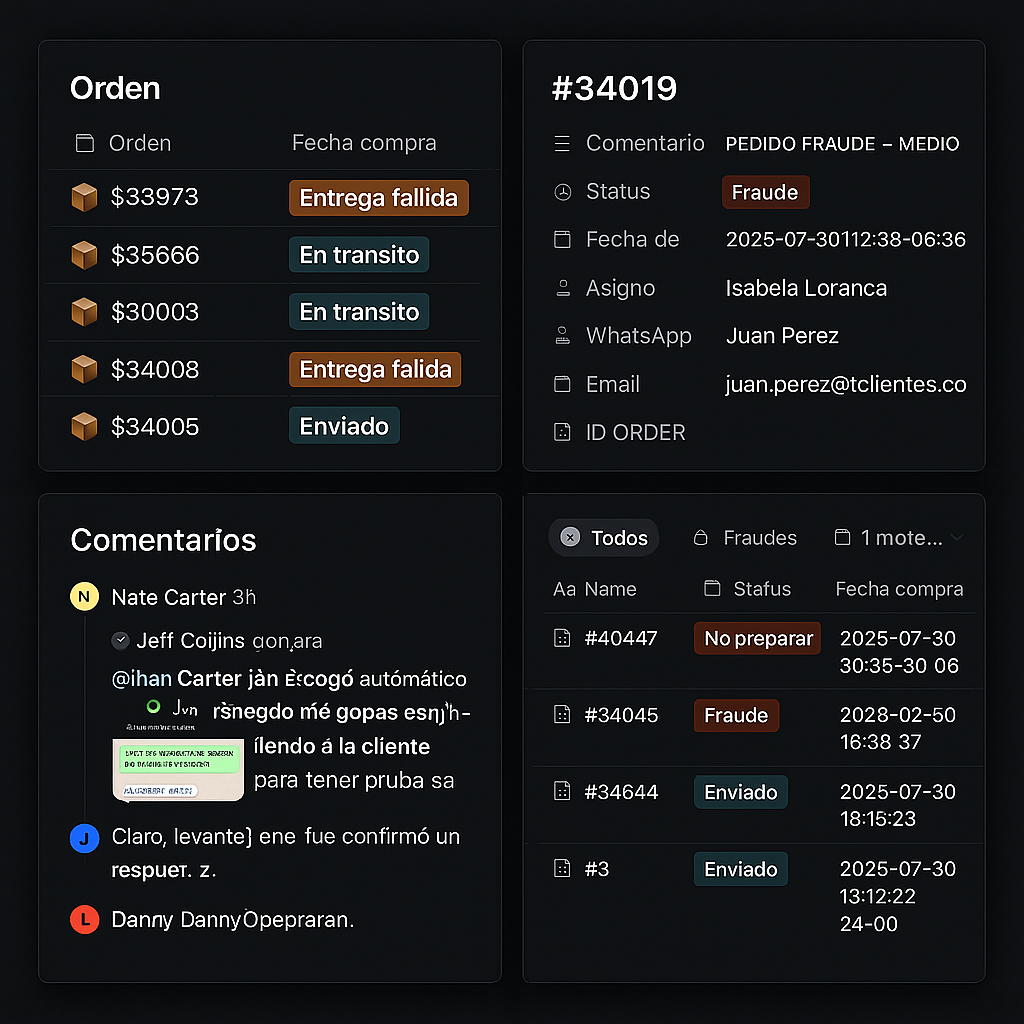Click the page icon next to #40447
This screenshot has width=1024, height=1024.
(x=562, y=638)
